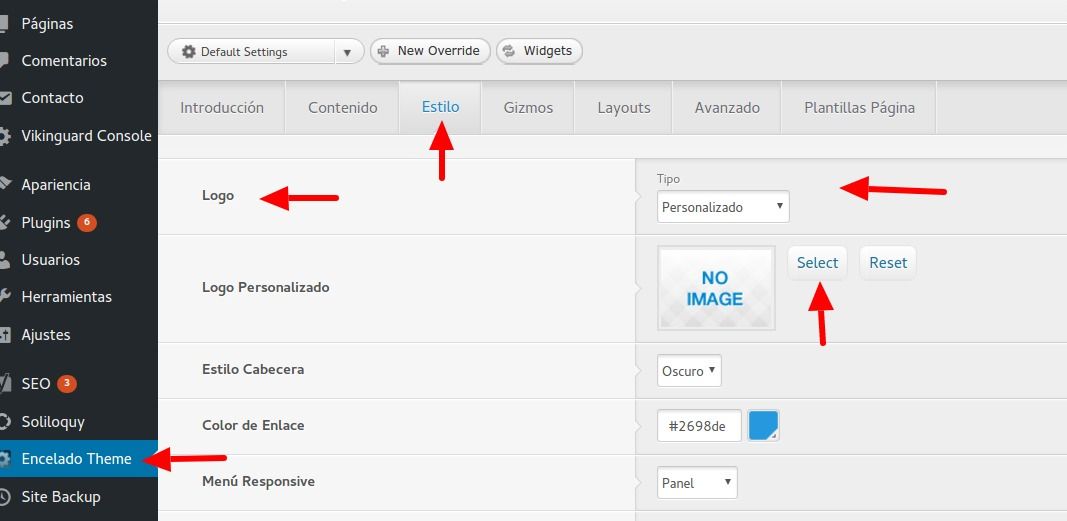Image resolution: width=1067 pixels, height=521 pixels.
Task: Click the Menú Responsive setting label
Action: click(259, 481)
